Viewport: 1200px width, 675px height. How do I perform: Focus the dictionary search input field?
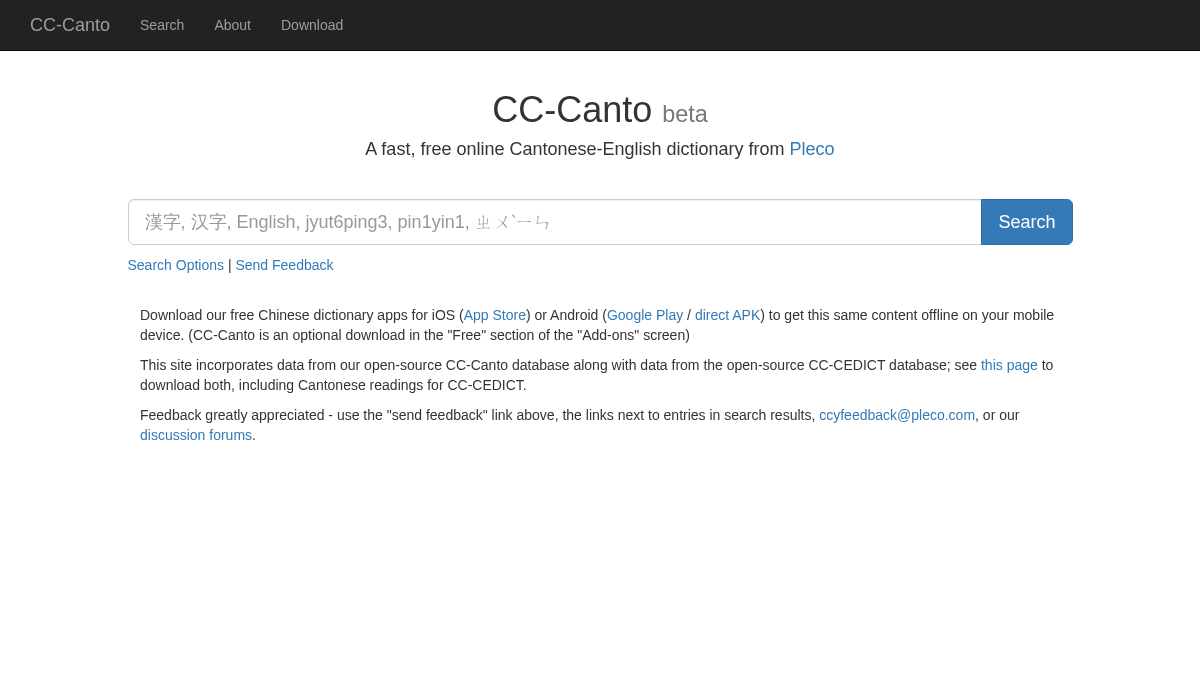click(555, 222)
